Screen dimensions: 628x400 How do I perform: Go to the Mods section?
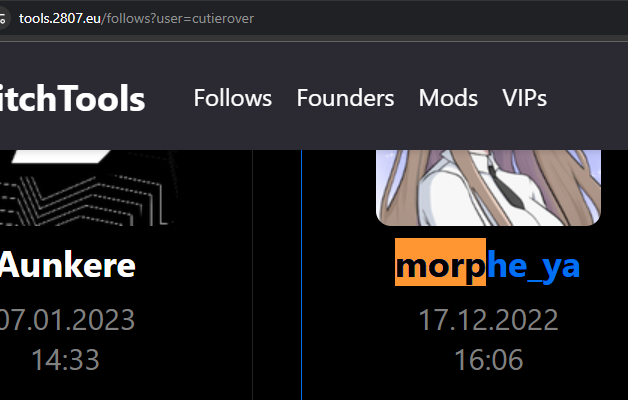(448, 98)
